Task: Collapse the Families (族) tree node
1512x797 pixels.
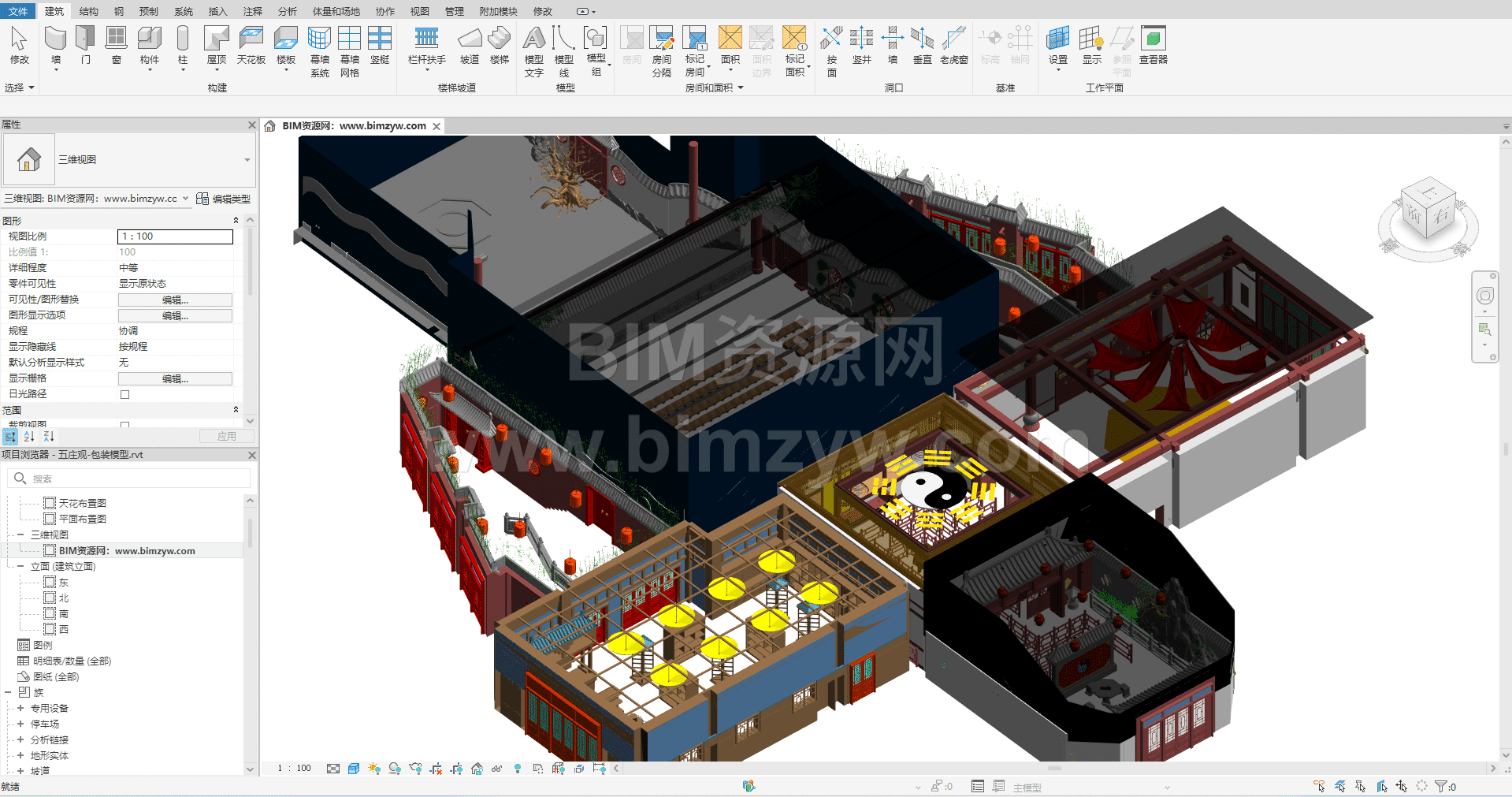Action: coord(8,692)
